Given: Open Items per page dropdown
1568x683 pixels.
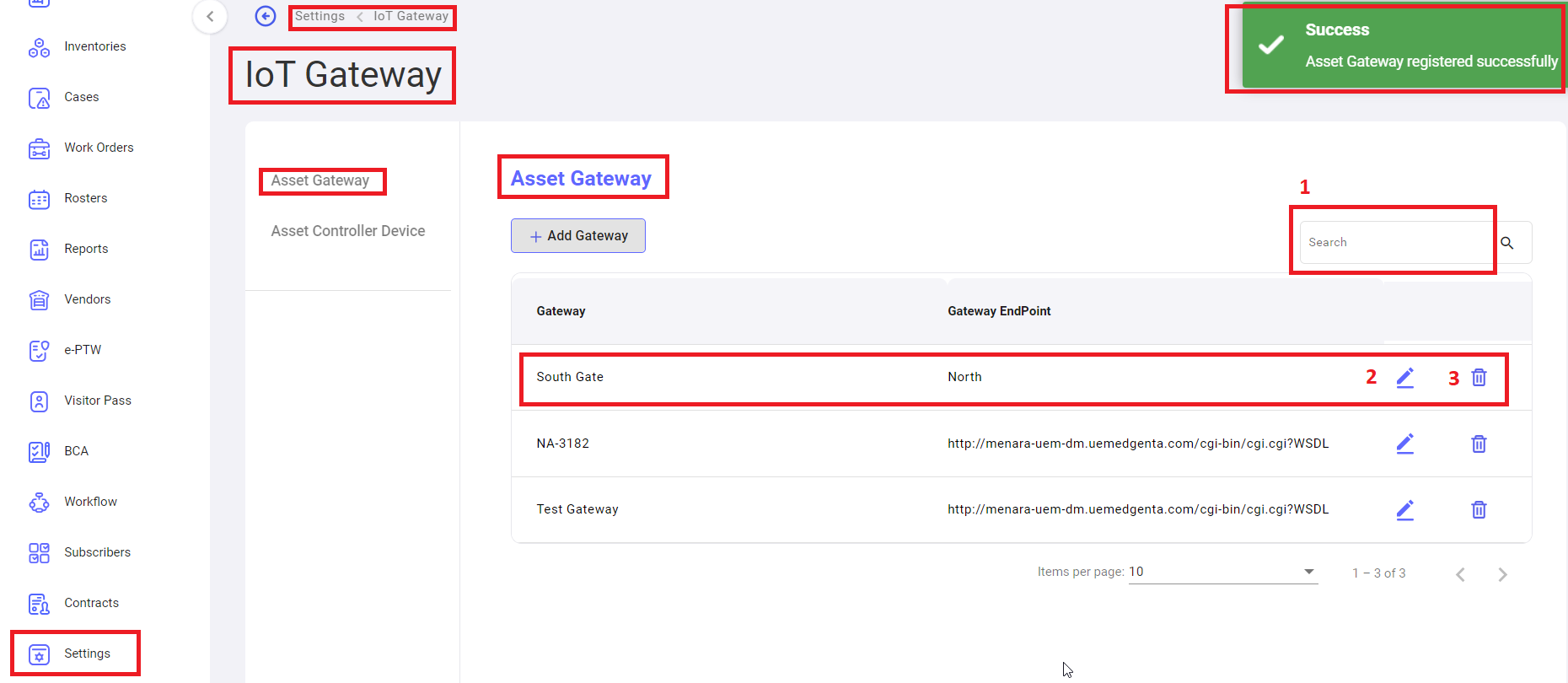Looking at the screenshot, I should [1223, 572].
